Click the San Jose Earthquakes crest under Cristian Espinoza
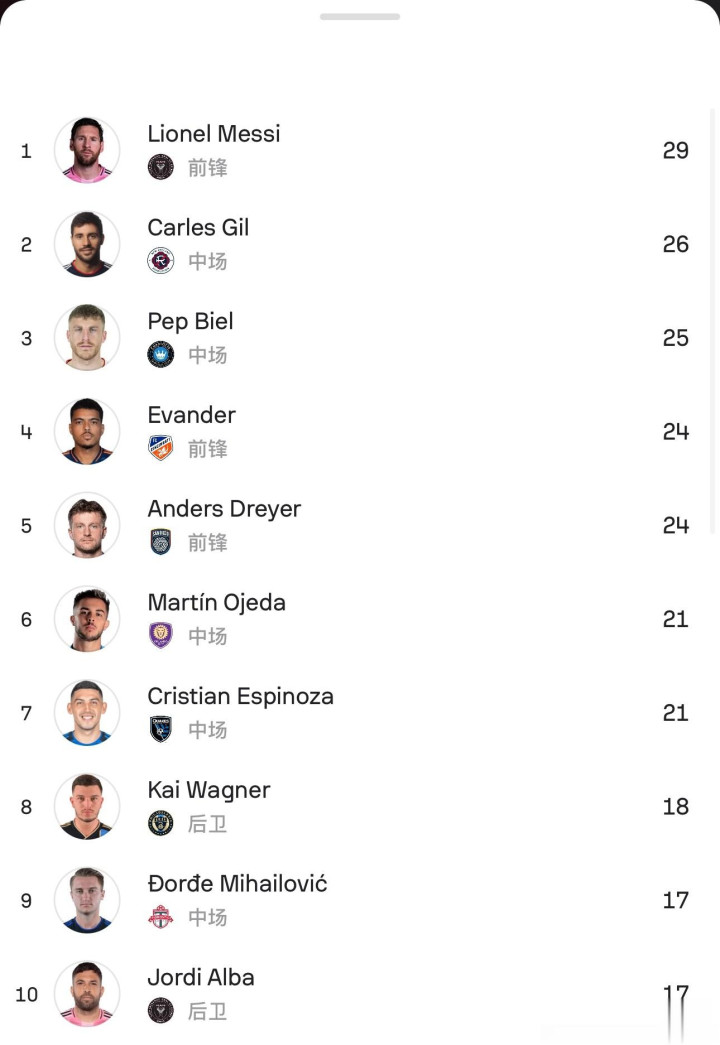720x1045 pixels. tap(160, 730)
